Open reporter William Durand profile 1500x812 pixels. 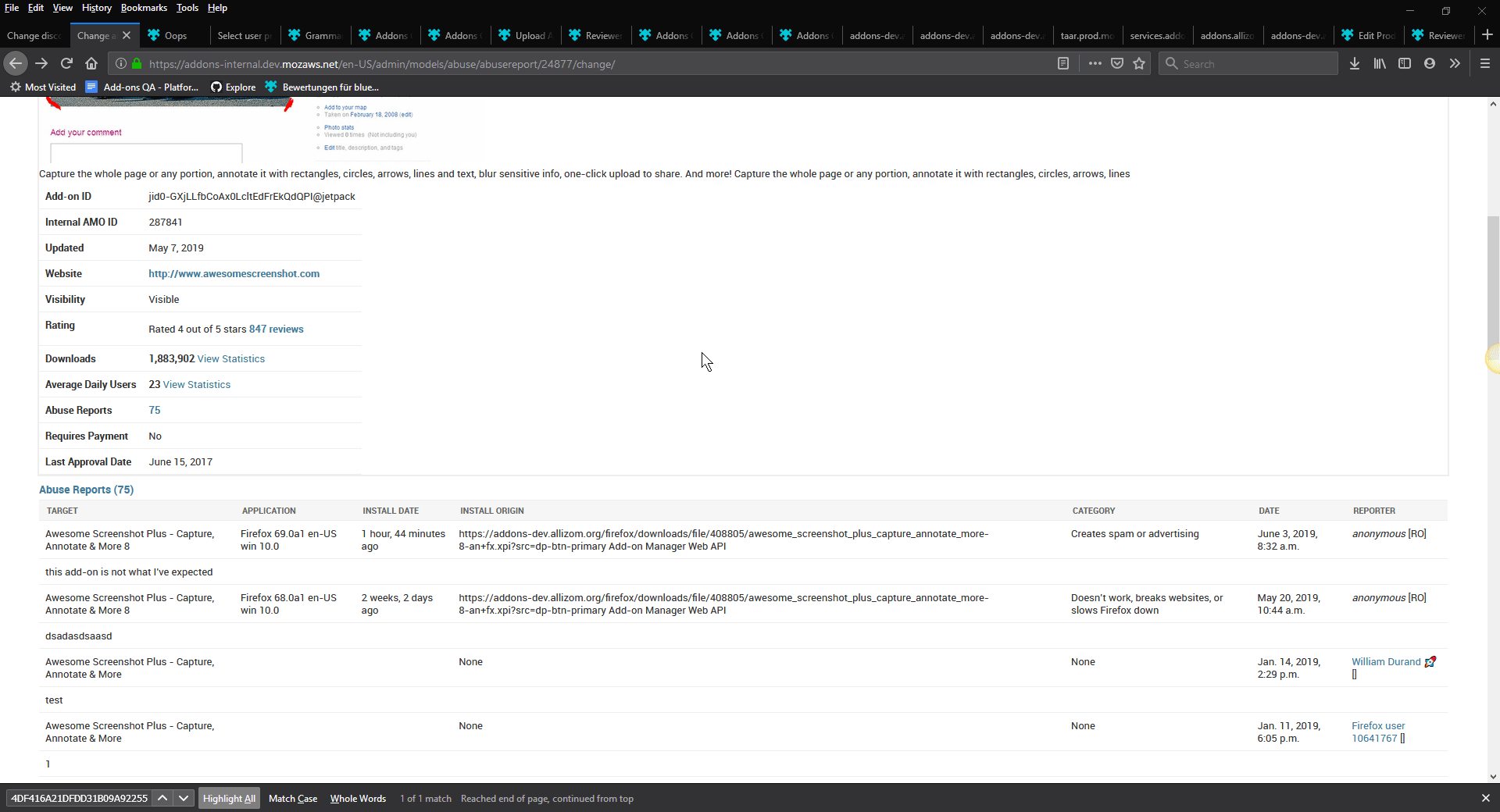coord(1386,661)
